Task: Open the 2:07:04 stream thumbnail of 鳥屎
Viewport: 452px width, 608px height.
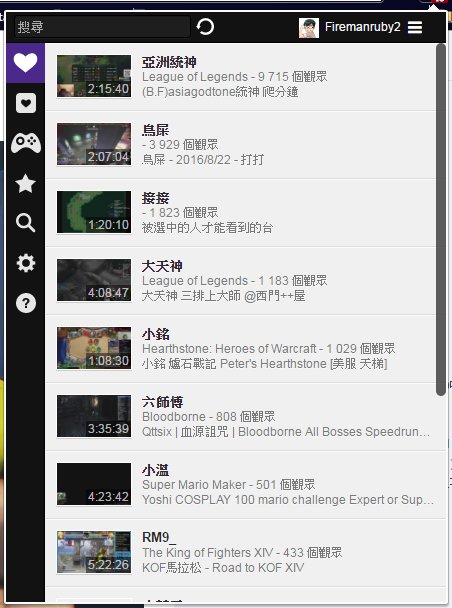Action: coord(94,144)
